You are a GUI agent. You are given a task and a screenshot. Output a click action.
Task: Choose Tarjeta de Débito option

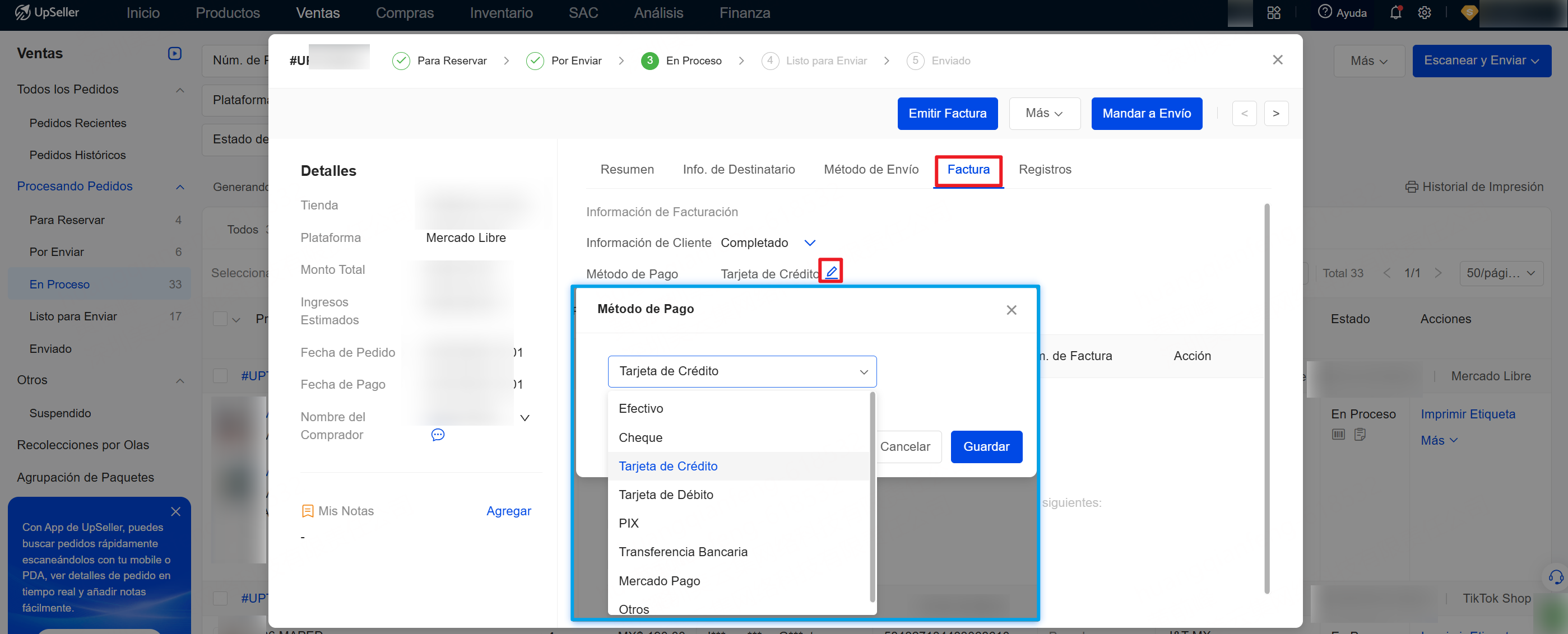(739, 495)
